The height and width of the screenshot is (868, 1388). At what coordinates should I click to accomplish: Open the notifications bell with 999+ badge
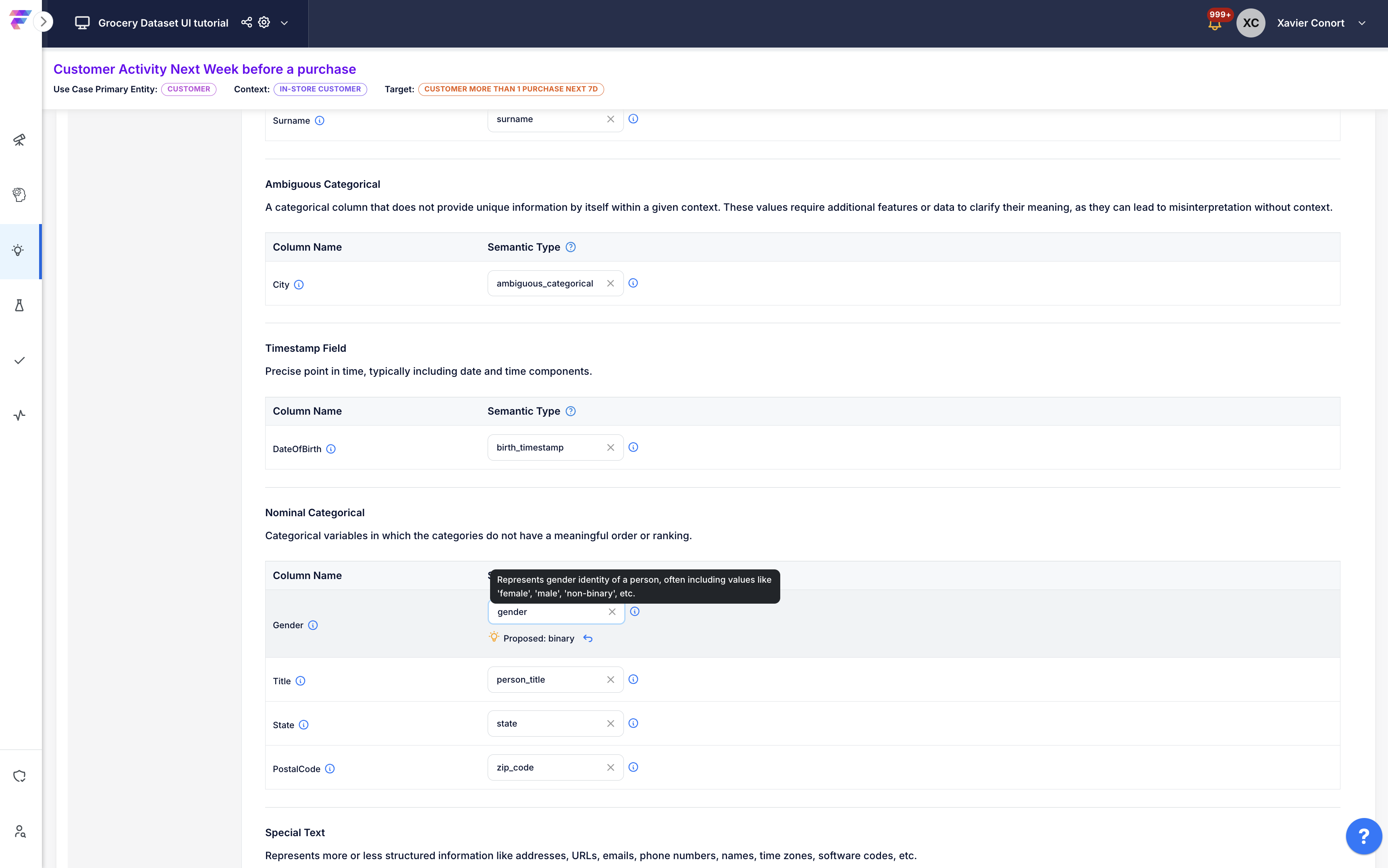tap(1215, 24)
